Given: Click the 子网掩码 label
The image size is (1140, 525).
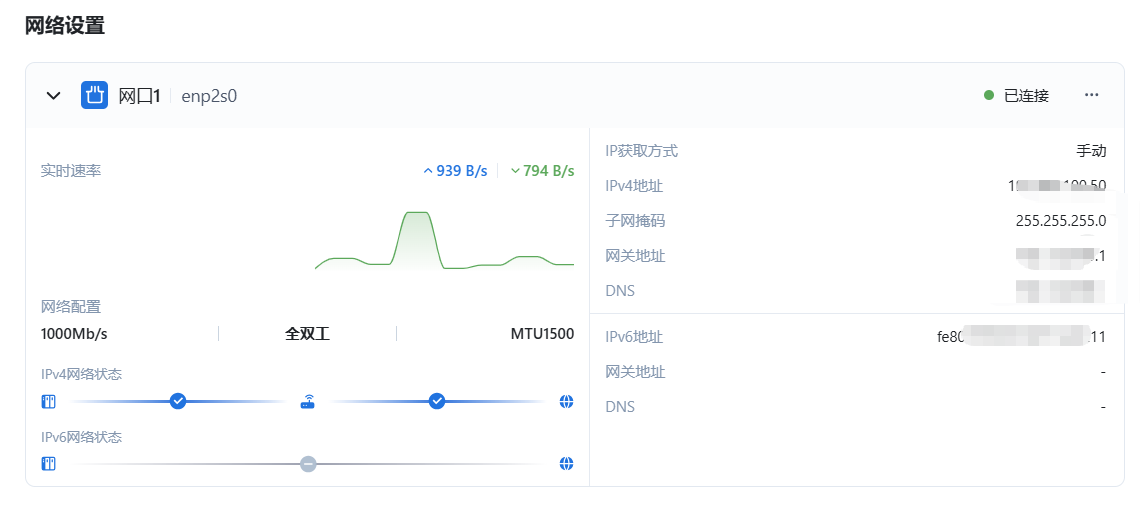Looking at the screenshot, I should (x=635, y=221).
